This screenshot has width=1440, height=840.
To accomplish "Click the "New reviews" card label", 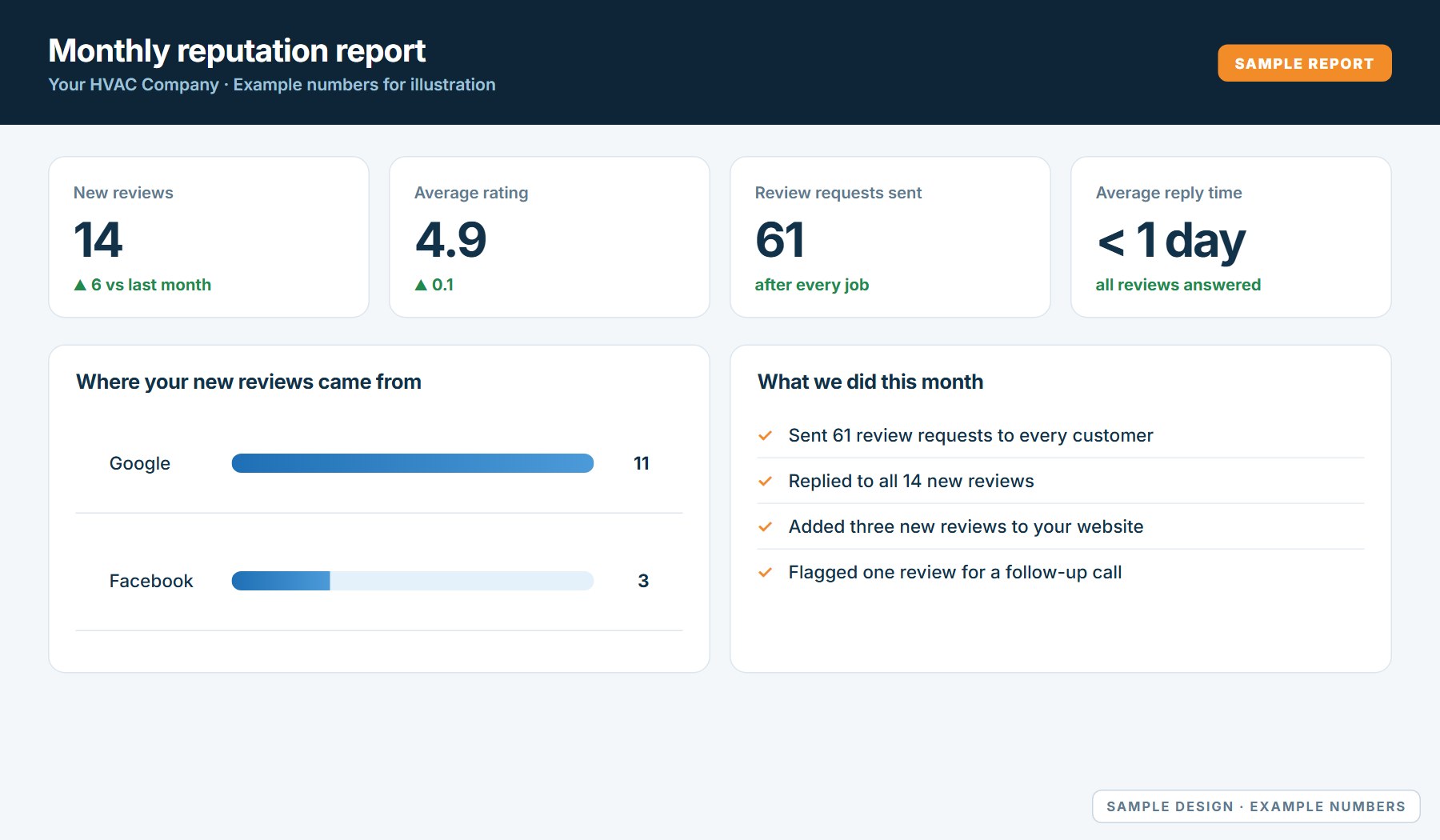I will point(123,193).
